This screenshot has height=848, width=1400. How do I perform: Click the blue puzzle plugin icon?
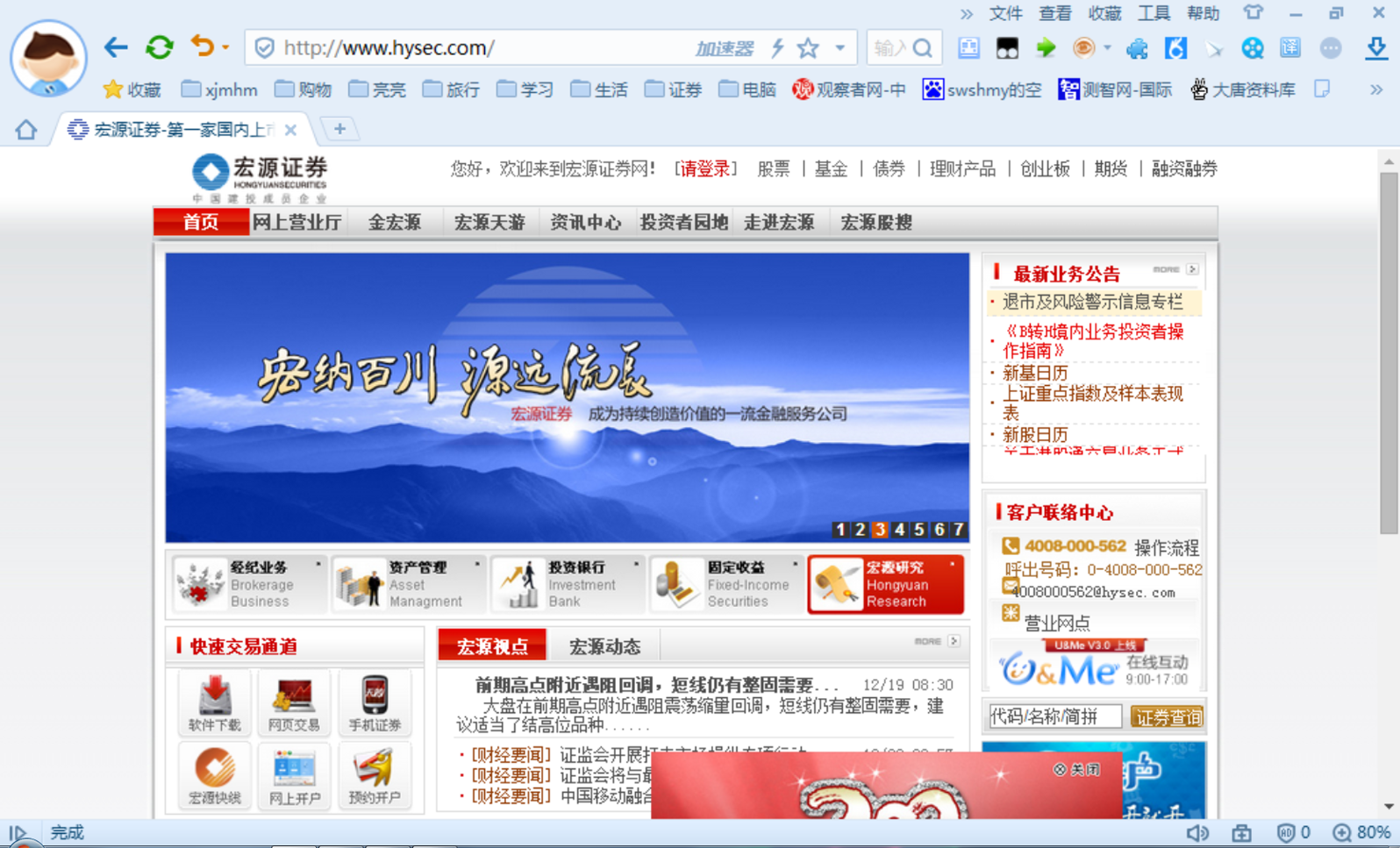click(x=1137, y=48)
